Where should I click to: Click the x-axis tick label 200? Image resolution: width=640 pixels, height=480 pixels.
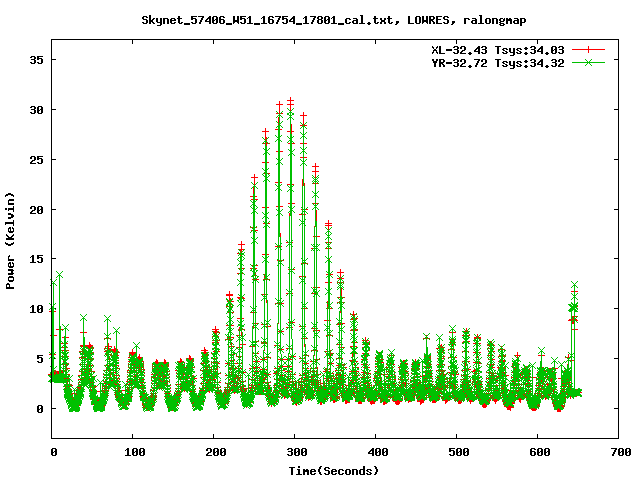point(216,452)
